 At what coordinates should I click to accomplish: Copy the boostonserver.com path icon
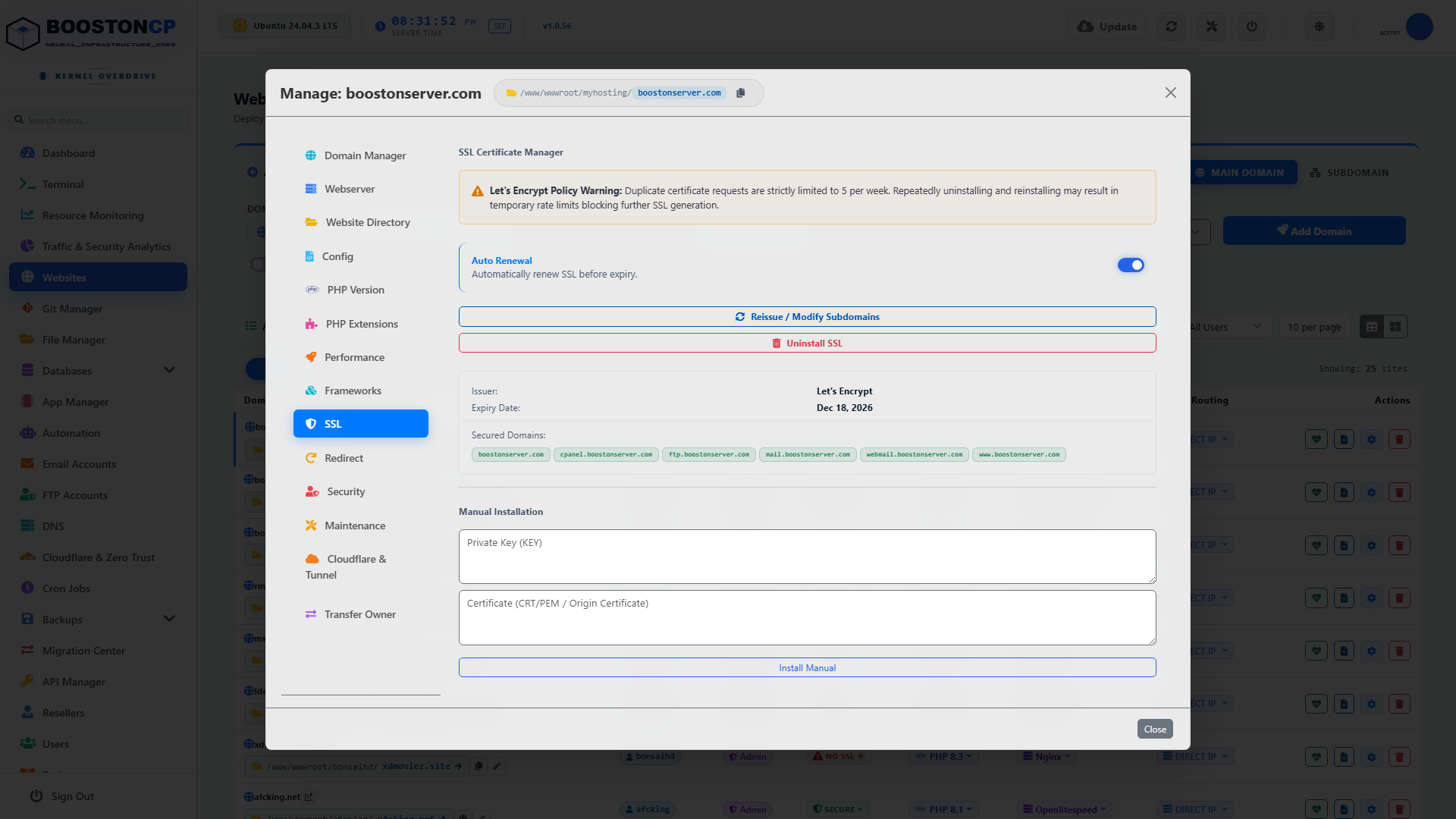tap(741, 93)
